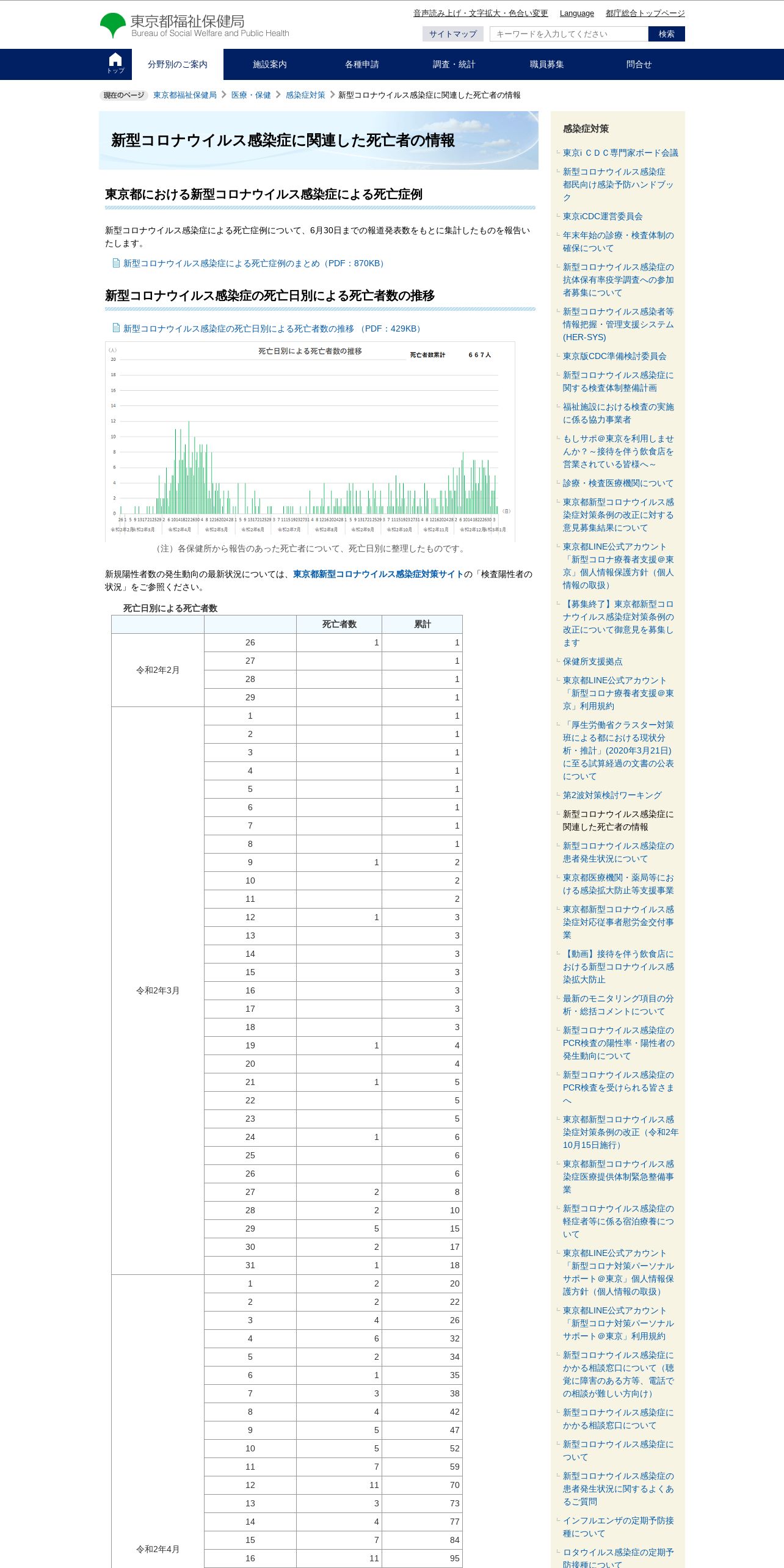The width and height of the screenshot is (784, 1568).
Task: Click the Language link in header
Action: 576,13
